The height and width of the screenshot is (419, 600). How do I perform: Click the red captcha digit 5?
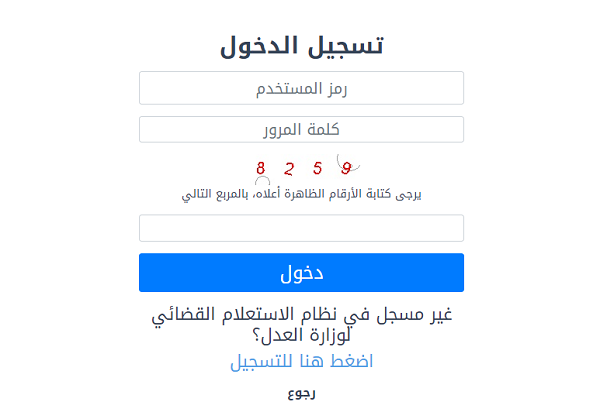point(317,168)
